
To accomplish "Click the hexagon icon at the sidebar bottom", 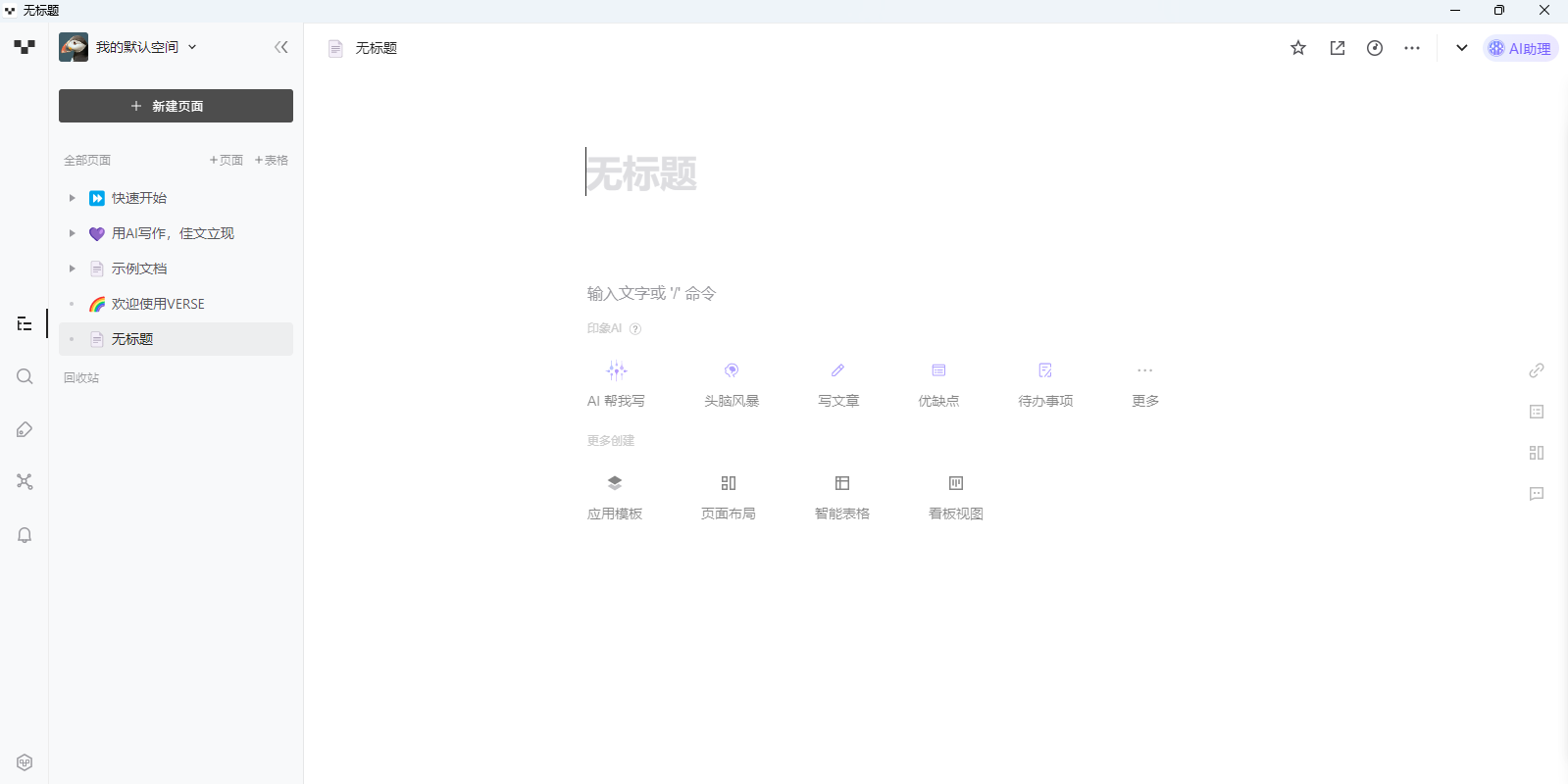I will coord(25,762).
